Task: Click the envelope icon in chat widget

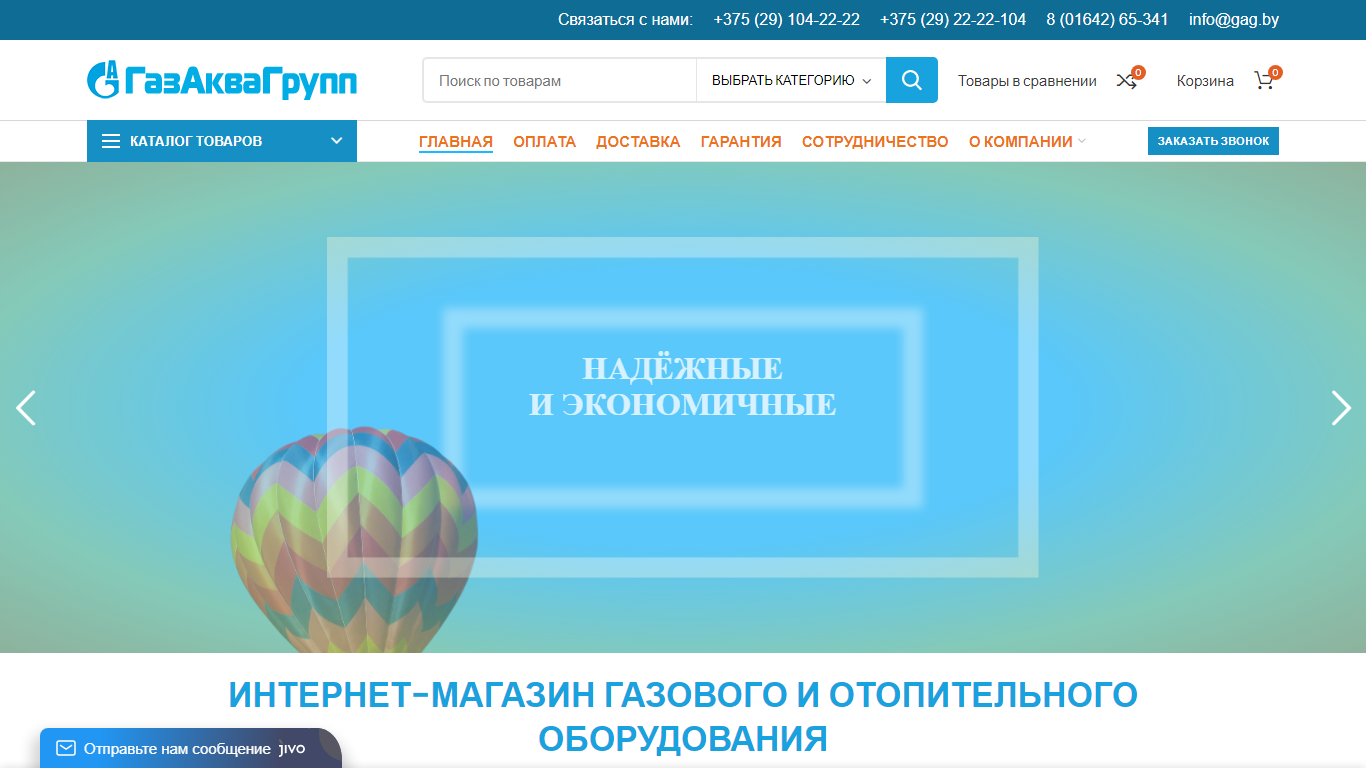Action: pos(66,748)
